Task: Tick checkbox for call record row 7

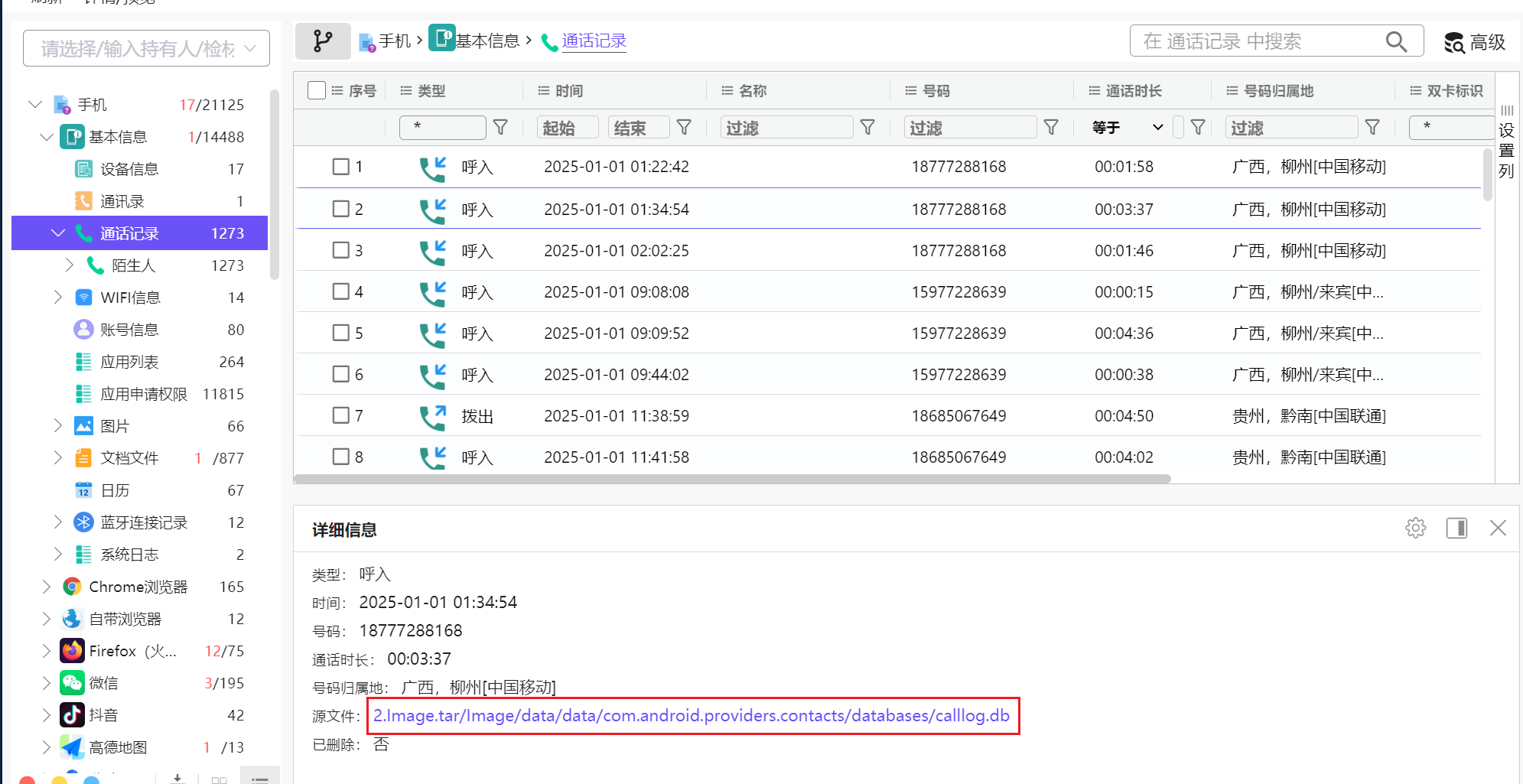Action: coord(341,415)
